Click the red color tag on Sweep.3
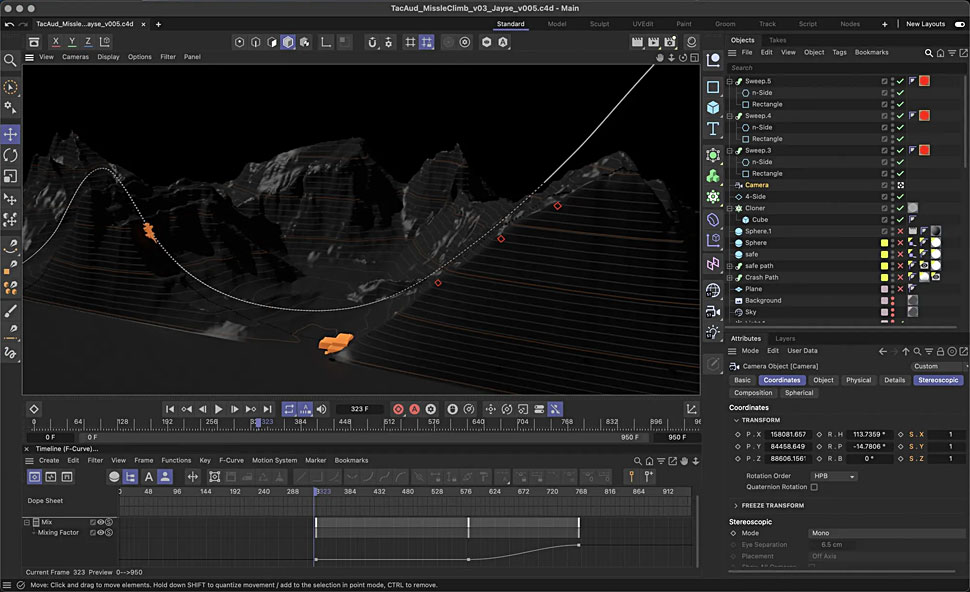Viewport: 970px width, 592px height. pos(924,150)
